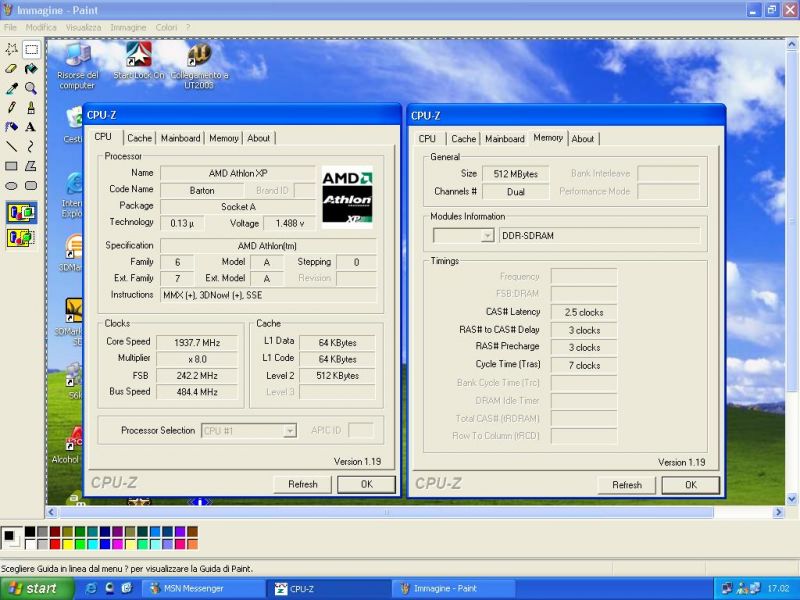
Task: Click the vertical scrollbar down arrow
Action: 792,499
